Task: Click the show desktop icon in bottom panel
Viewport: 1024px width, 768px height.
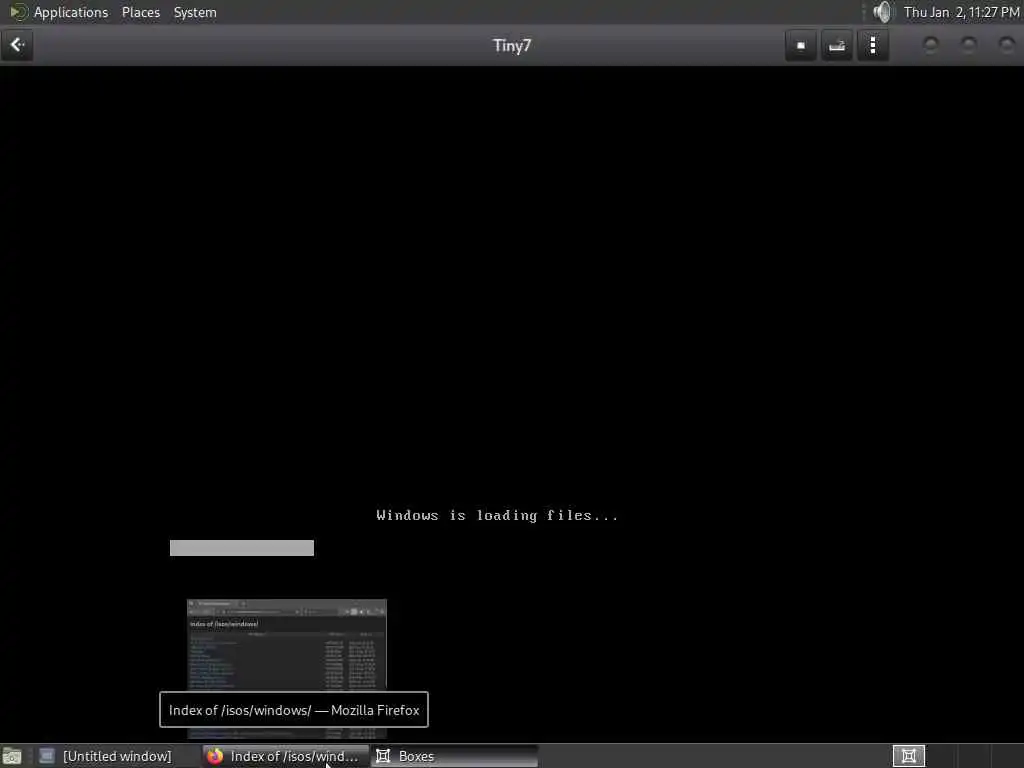Action: click(12, 756)
